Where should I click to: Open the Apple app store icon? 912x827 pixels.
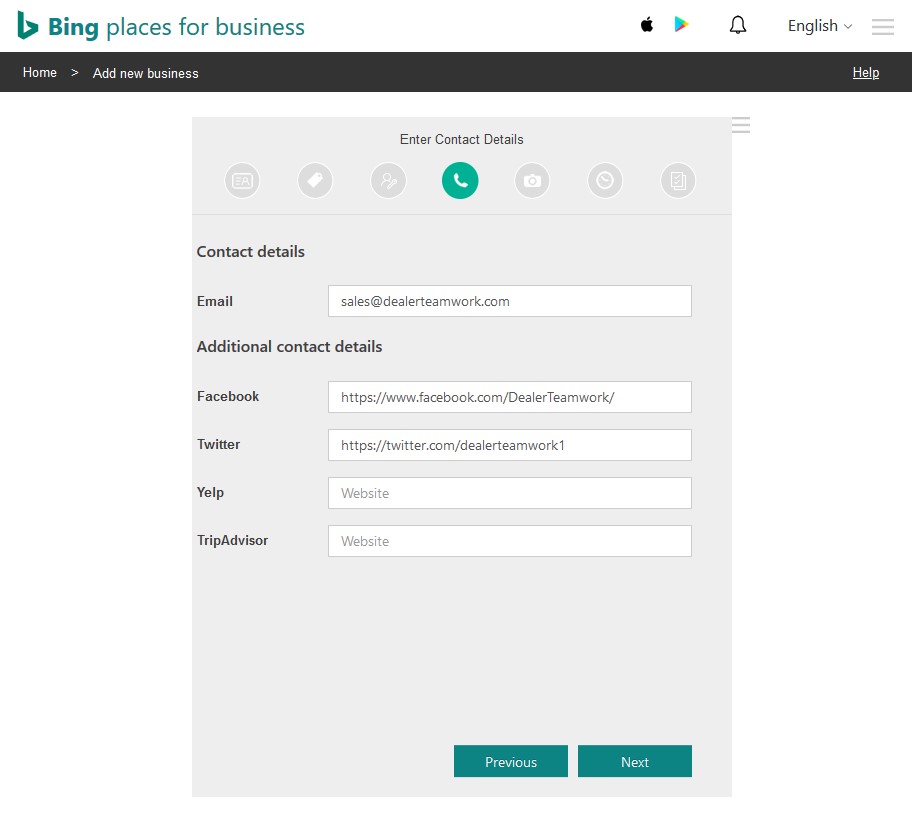646,24
